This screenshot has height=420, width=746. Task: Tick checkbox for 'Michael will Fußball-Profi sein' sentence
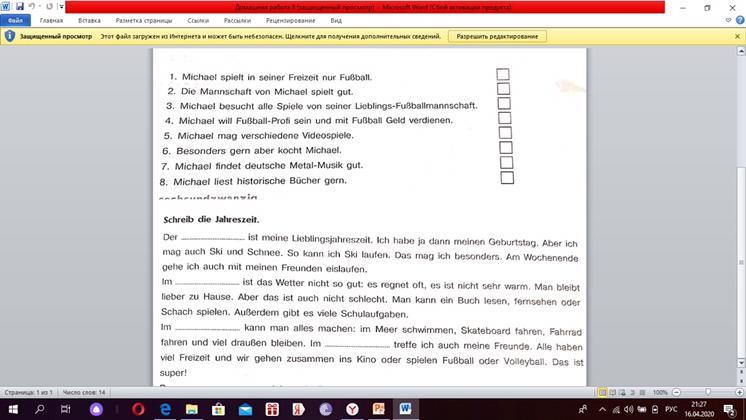coord(504,118)
